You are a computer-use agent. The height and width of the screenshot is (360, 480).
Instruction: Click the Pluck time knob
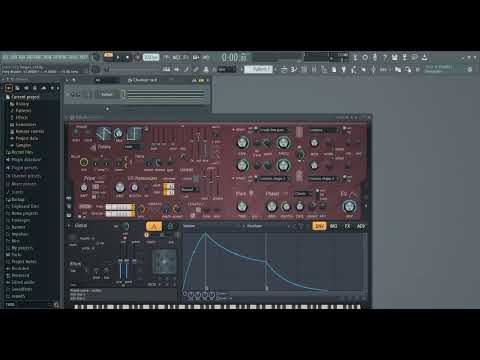pos(242,206)
